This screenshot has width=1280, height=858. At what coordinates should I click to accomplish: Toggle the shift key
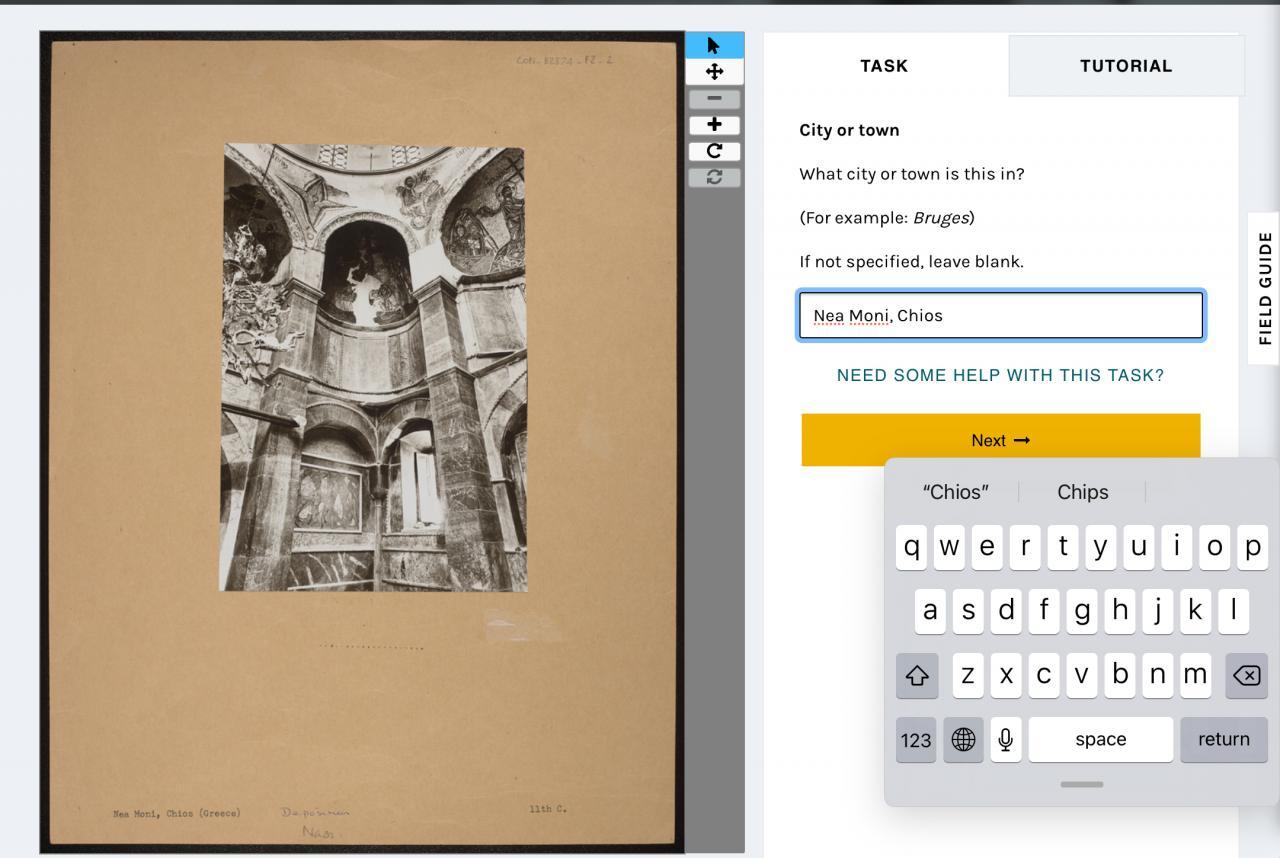click(917, 676)
